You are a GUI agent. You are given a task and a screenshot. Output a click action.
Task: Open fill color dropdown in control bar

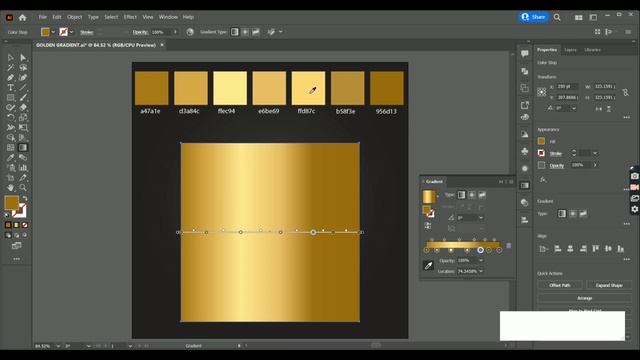53,32
